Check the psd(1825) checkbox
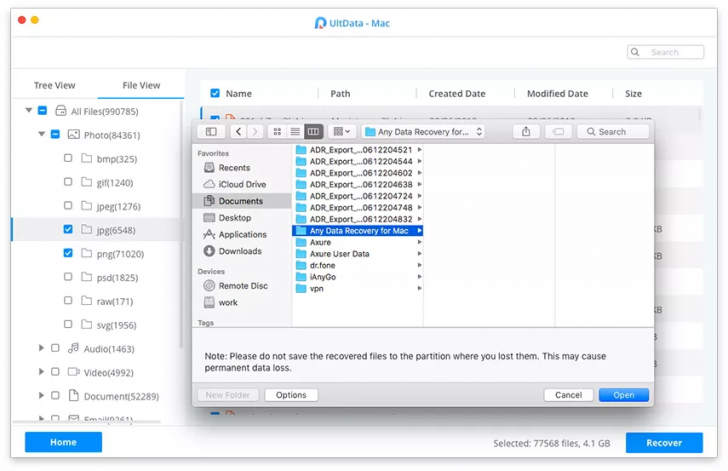 click(68, 277)
